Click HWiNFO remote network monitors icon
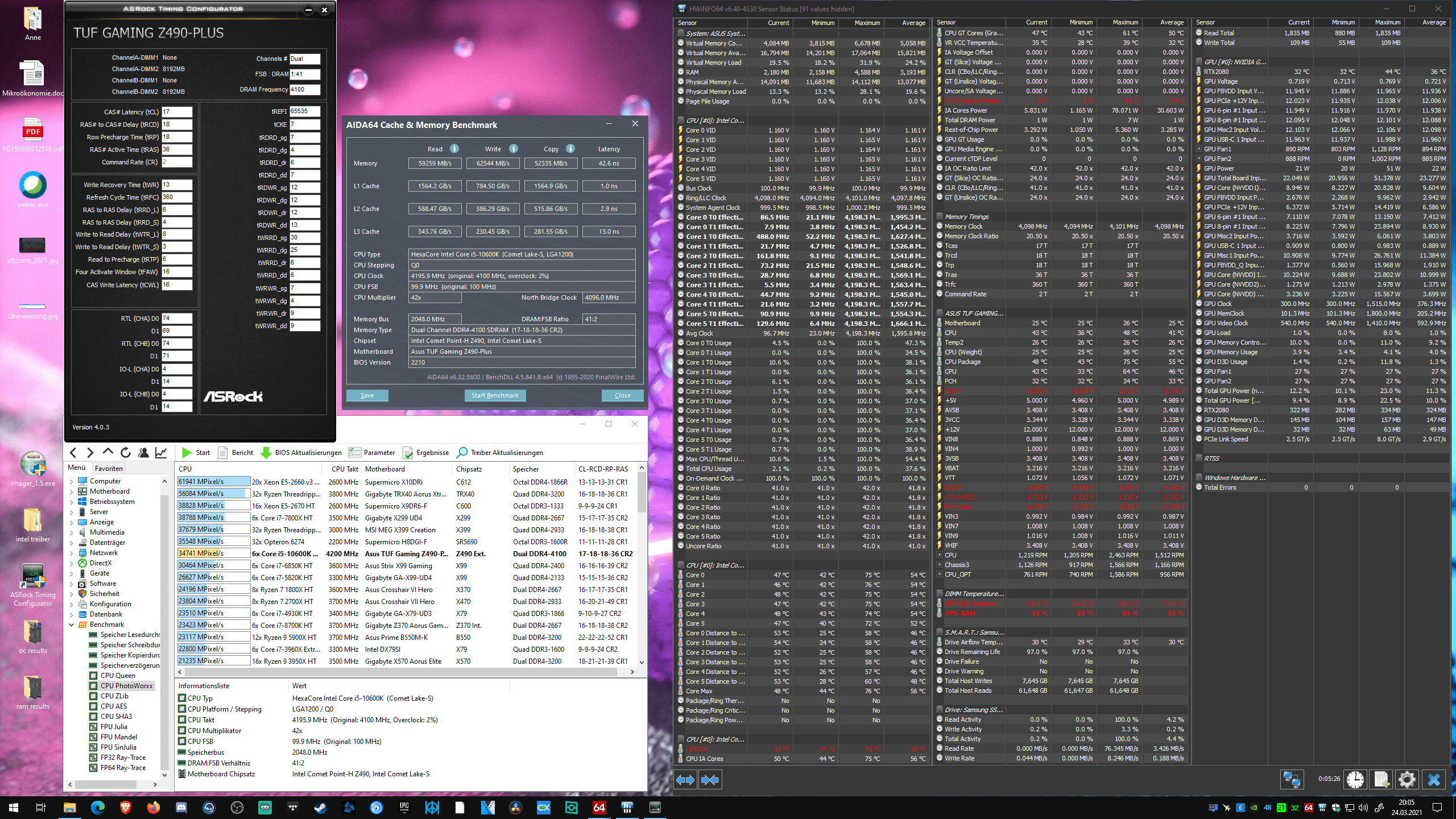 1292,779
